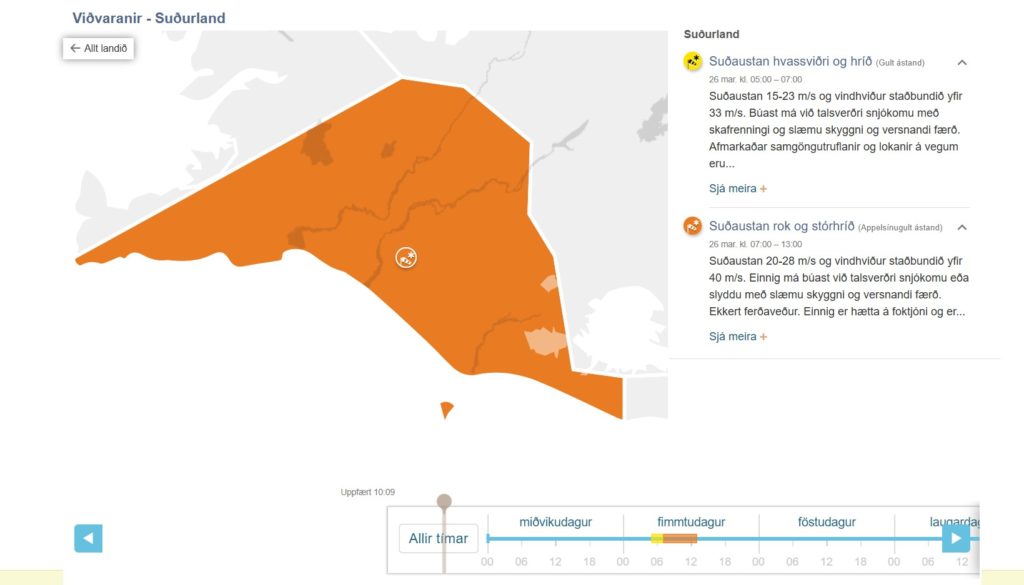Click the timeline slider handle
The height and width of the screenshot is (585, 1024).
coord(444,501)
